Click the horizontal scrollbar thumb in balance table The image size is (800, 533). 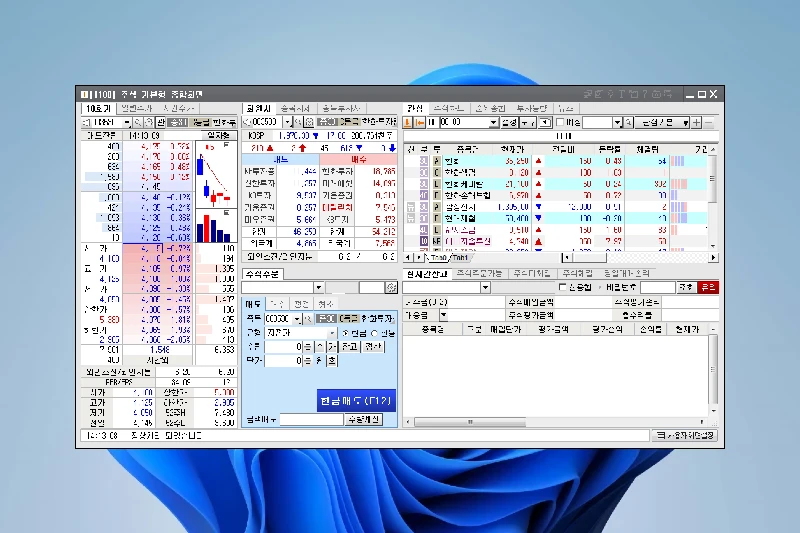click(470, 422)
